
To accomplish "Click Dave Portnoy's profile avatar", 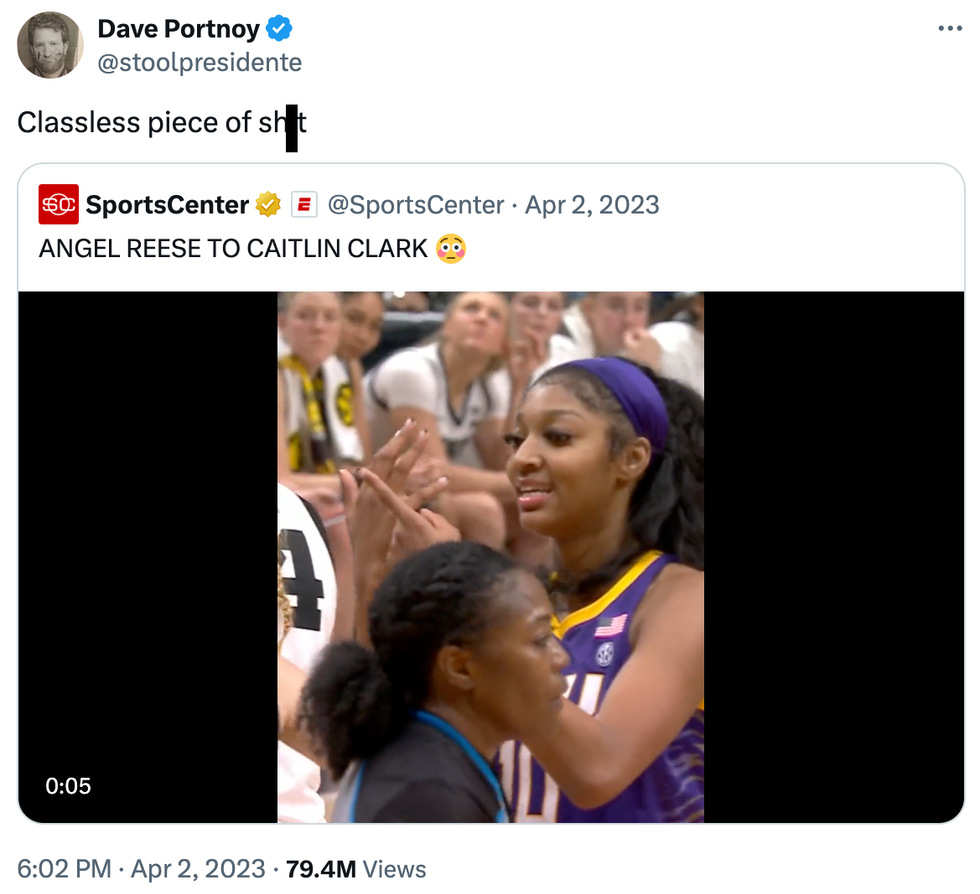I will point(50,45).
